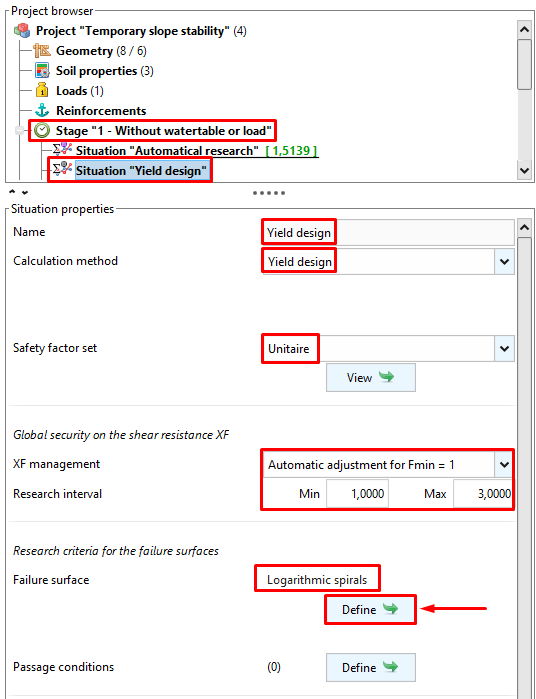Click the Research interval Max field
The image size is (536, 699).
(x=483, y=493)
